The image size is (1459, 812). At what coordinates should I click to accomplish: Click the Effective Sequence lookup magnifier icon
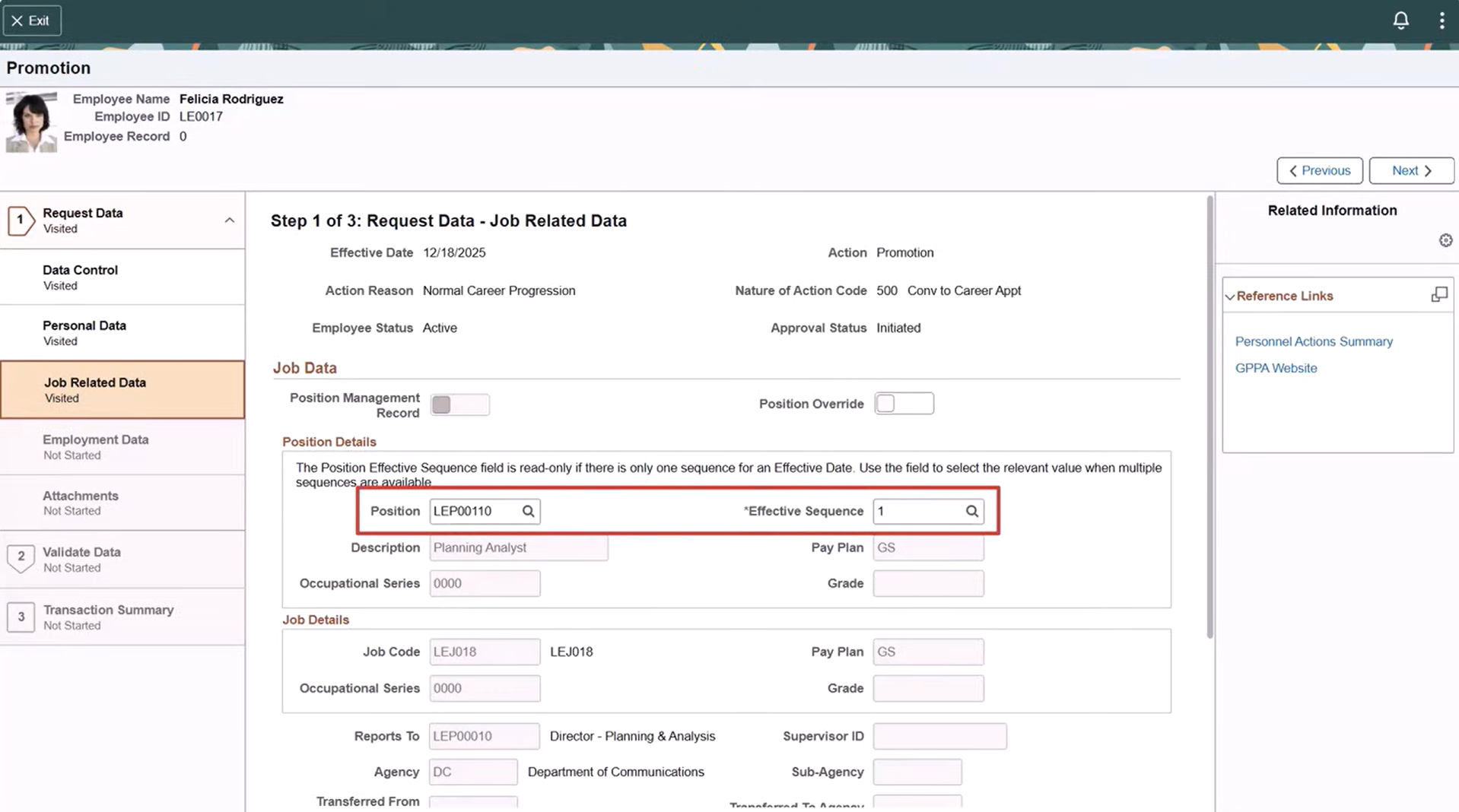pos(971,511)
